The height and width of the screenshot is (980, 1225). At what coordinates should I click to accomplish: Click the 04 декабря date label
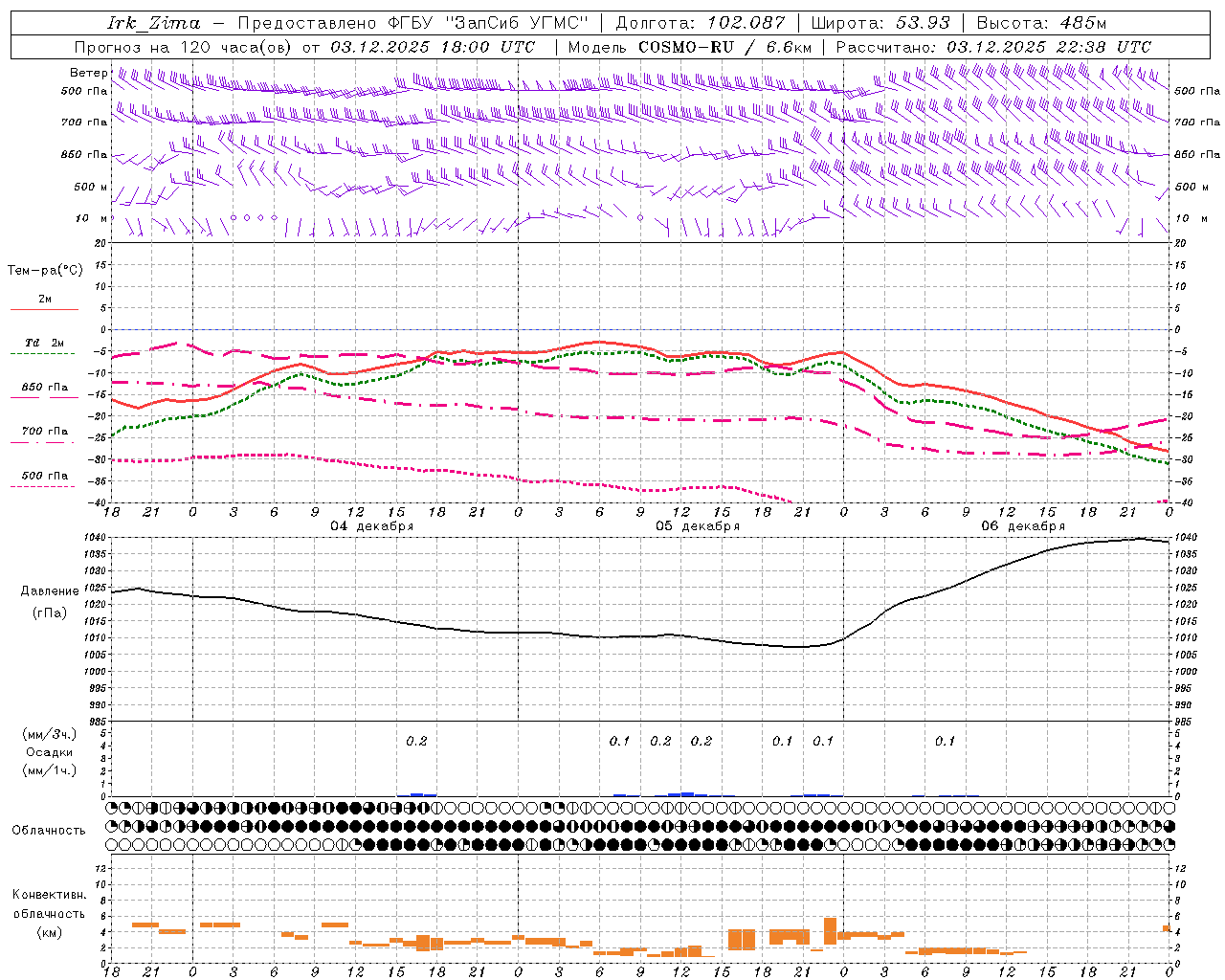(372, 526)
